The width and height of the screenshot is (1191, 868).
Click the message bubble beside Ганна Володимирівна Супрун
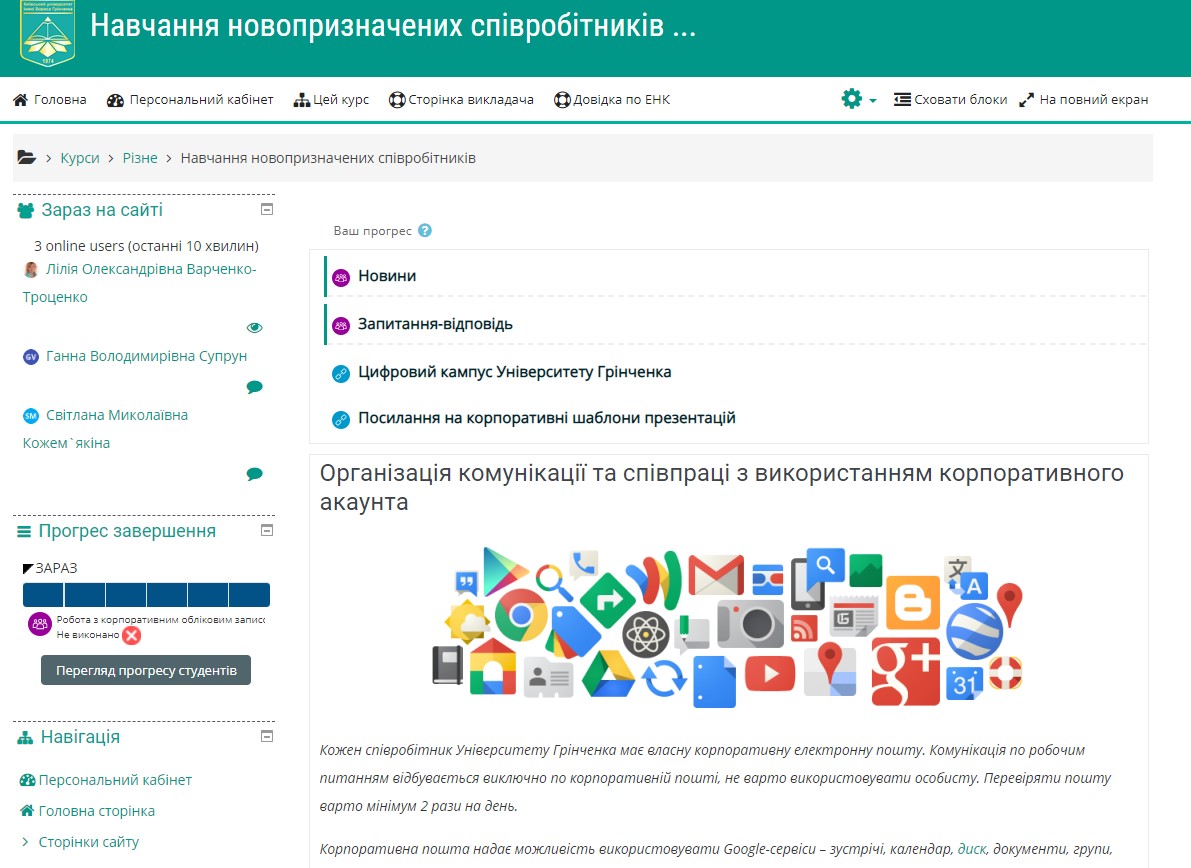pyautogui.click(x=255, y=387)
